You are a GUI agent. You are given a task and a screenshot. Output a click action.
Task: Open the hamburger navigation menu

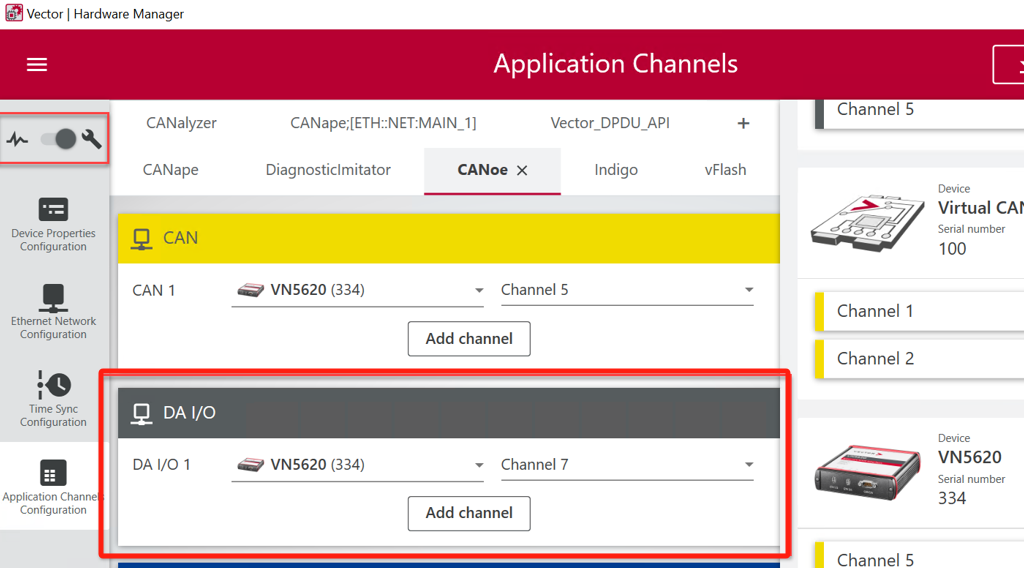click(37, 64)
